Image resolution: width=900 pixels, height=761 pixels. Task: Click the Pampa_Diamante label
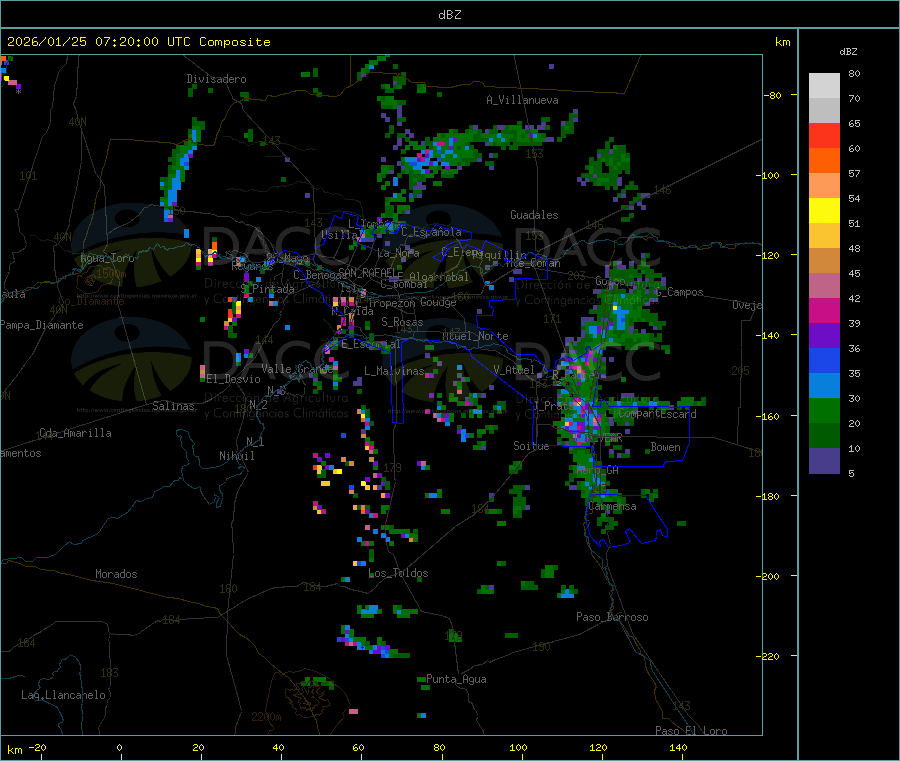[x=42, y=325]
